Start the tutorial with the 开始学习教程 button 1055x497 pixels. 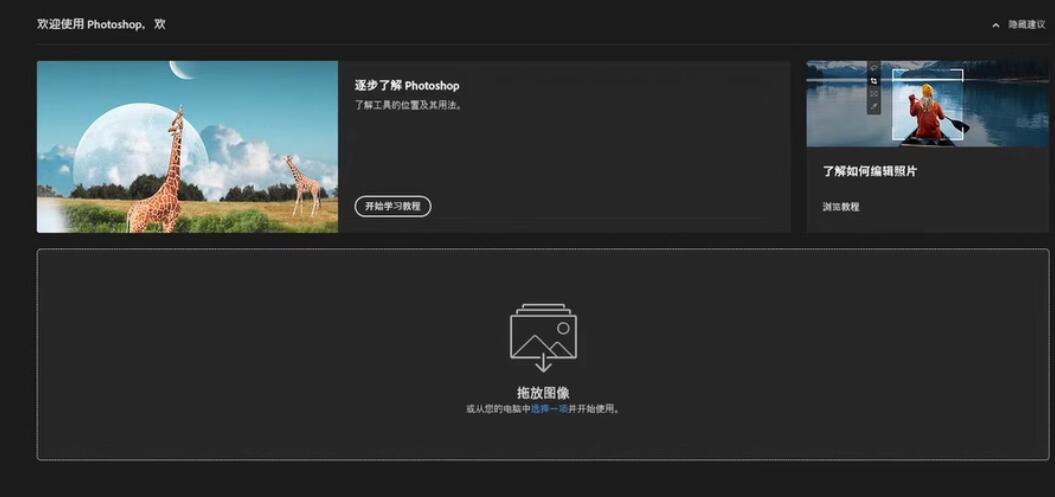pos(393,206)
